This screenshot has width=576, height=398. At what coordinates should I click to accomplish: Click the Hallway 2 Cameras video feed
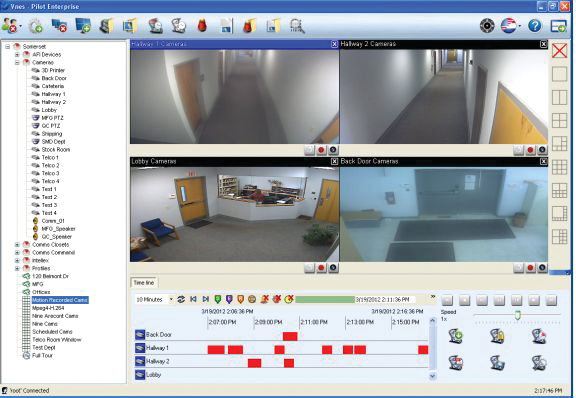(x=443, y=96)
